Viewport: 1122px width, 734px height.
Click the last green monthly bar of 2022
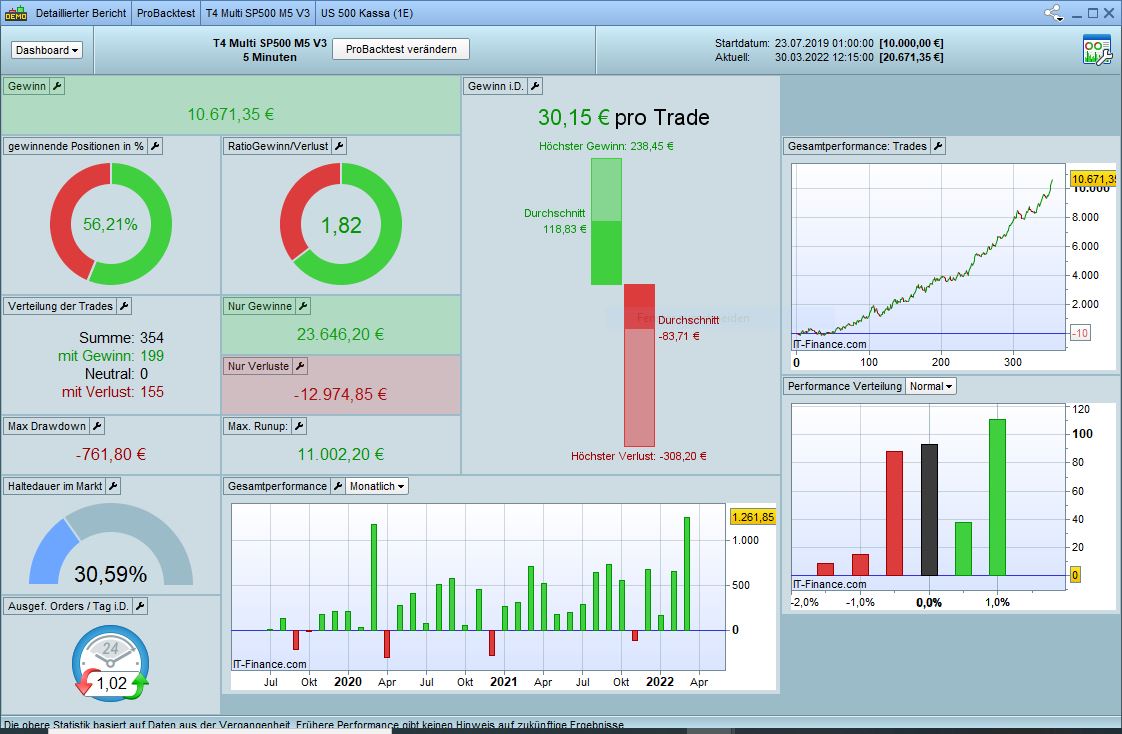click(x=687, y=573)
